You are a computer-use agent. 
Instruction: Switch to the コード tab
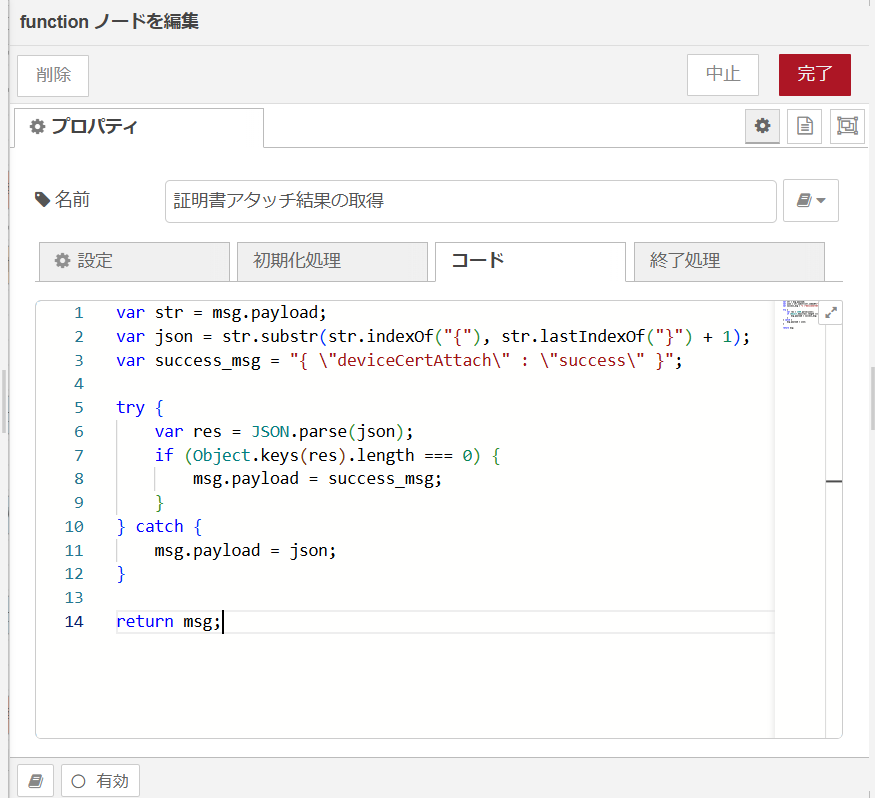click(x=530, y=261)
